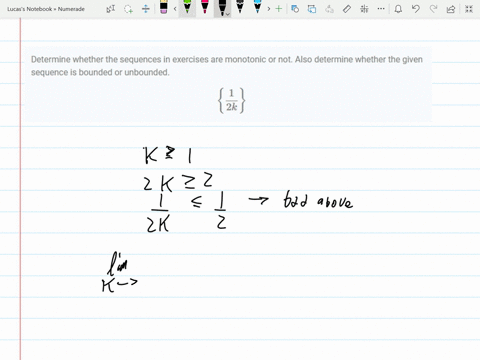Open the Math assistant tool

point(364,9)
